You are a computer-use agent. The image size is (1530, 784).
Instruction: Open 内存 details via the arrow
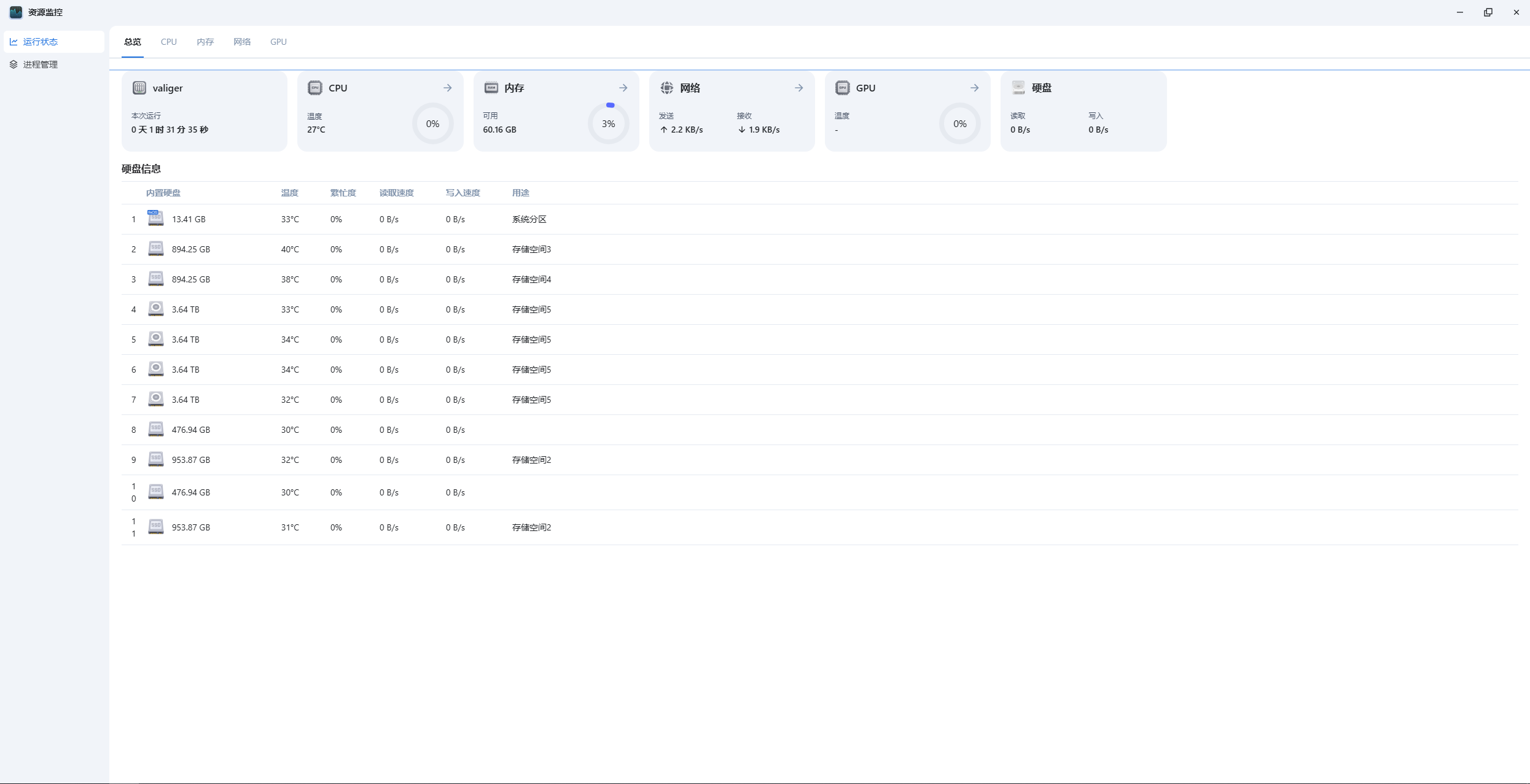click(623, 88)
